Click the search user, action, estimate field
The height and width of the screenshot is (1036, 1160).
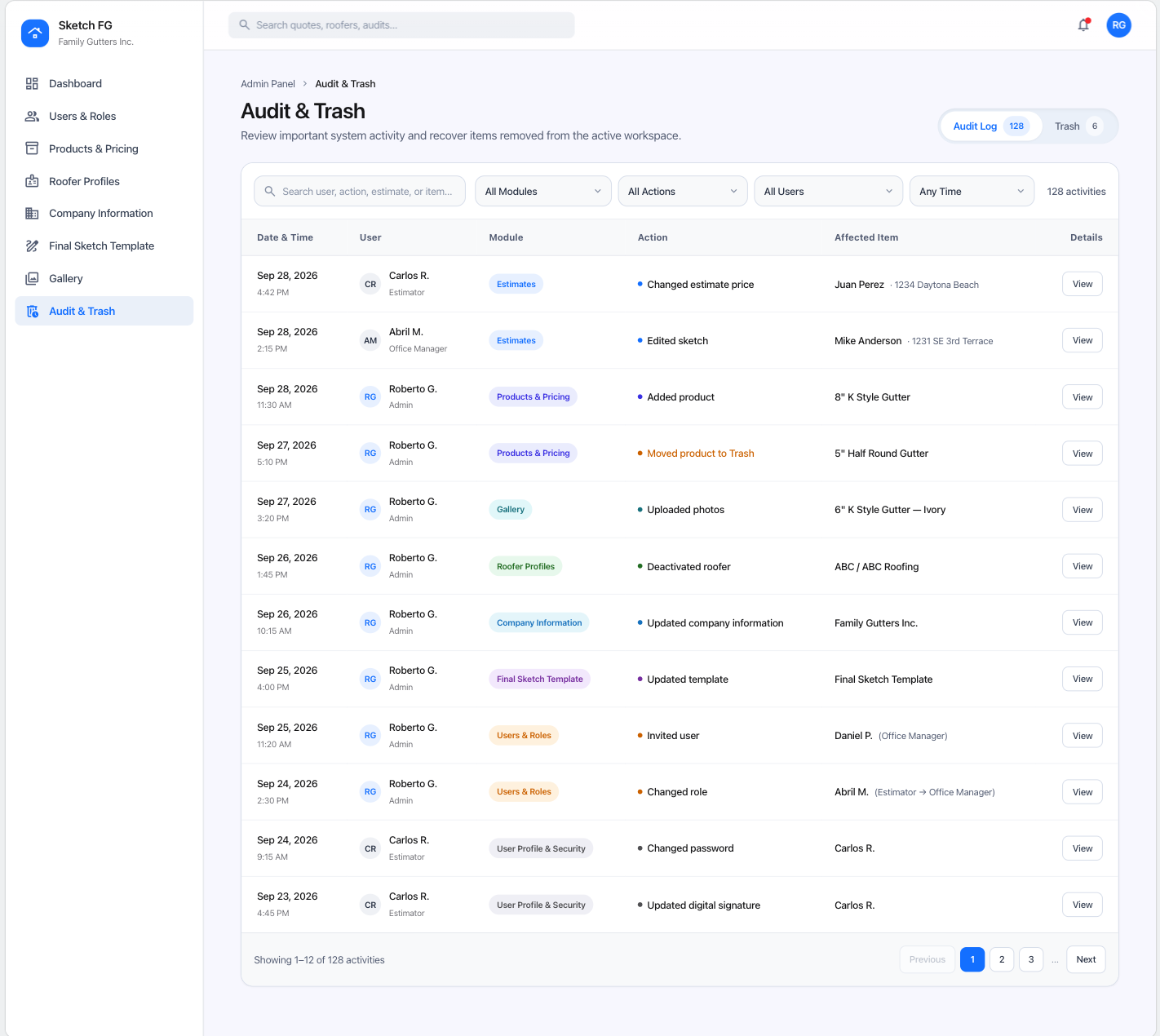click(360, 192)
